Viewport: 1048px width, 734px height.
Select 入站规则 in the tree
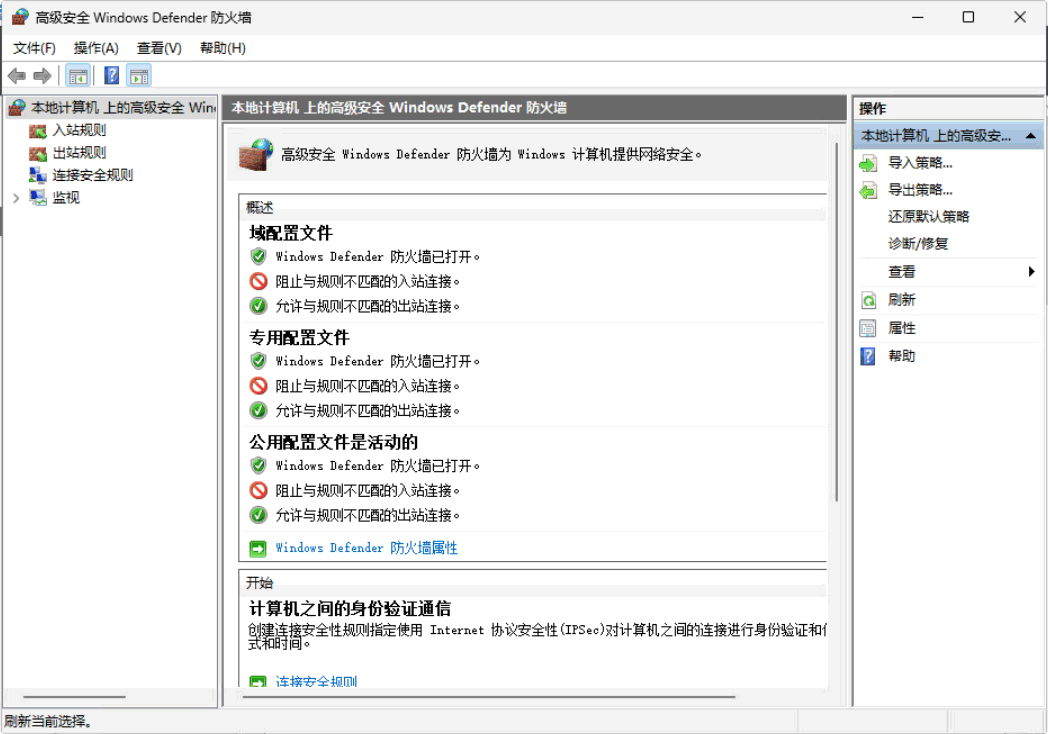point(80,130)
